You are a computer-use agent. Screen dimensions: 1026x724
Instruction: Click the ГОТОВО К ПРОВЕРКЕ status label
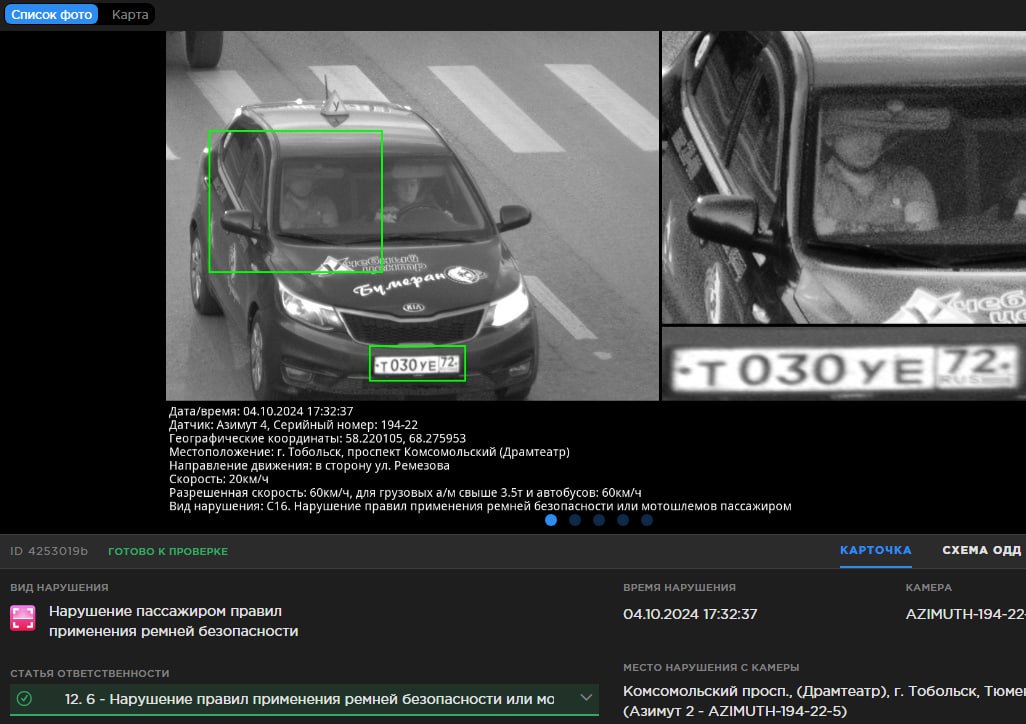(x=168, y=551)
